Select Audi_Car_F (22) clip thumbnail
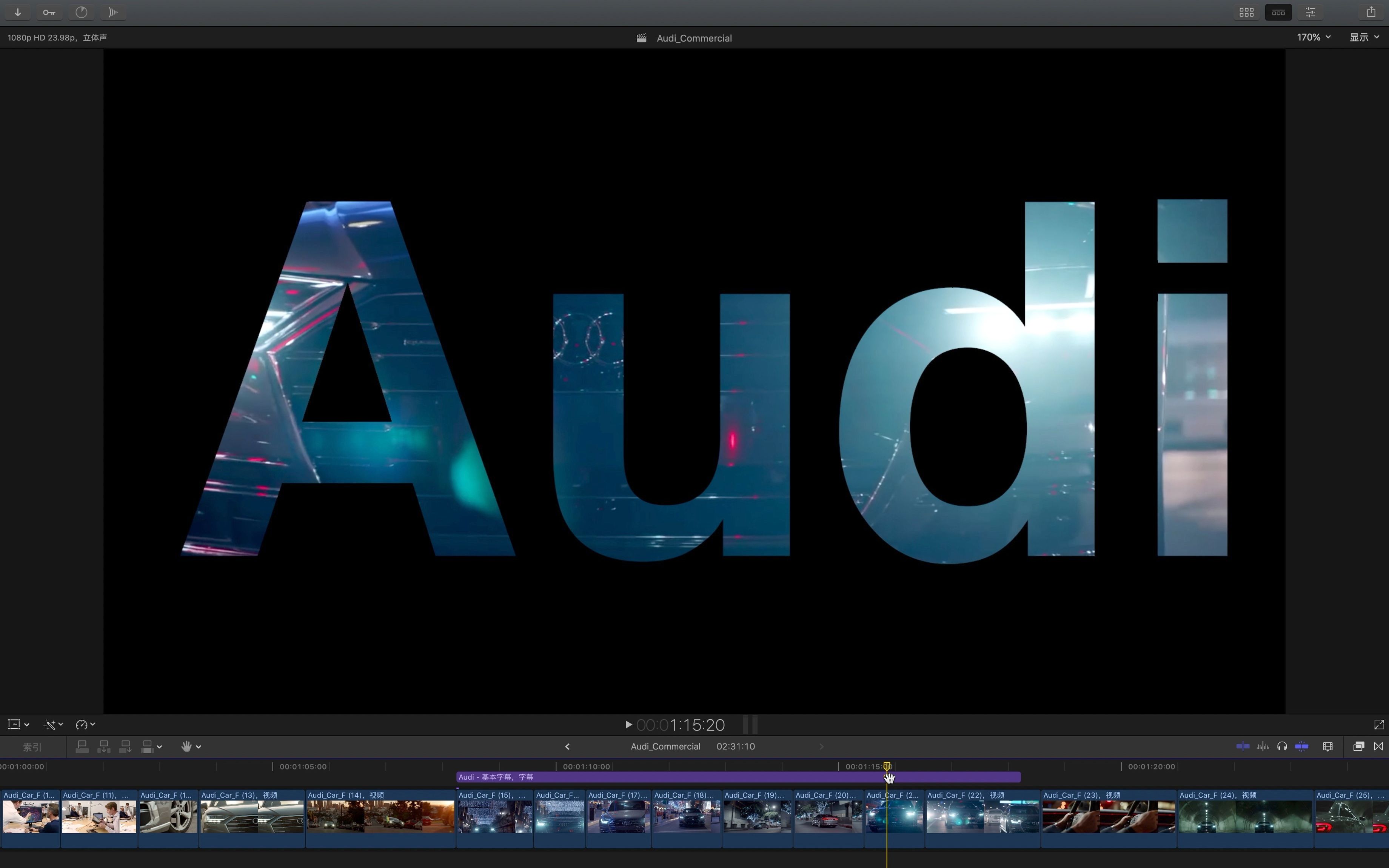This screenshot has height=868, width=1389. coord(982,817)
